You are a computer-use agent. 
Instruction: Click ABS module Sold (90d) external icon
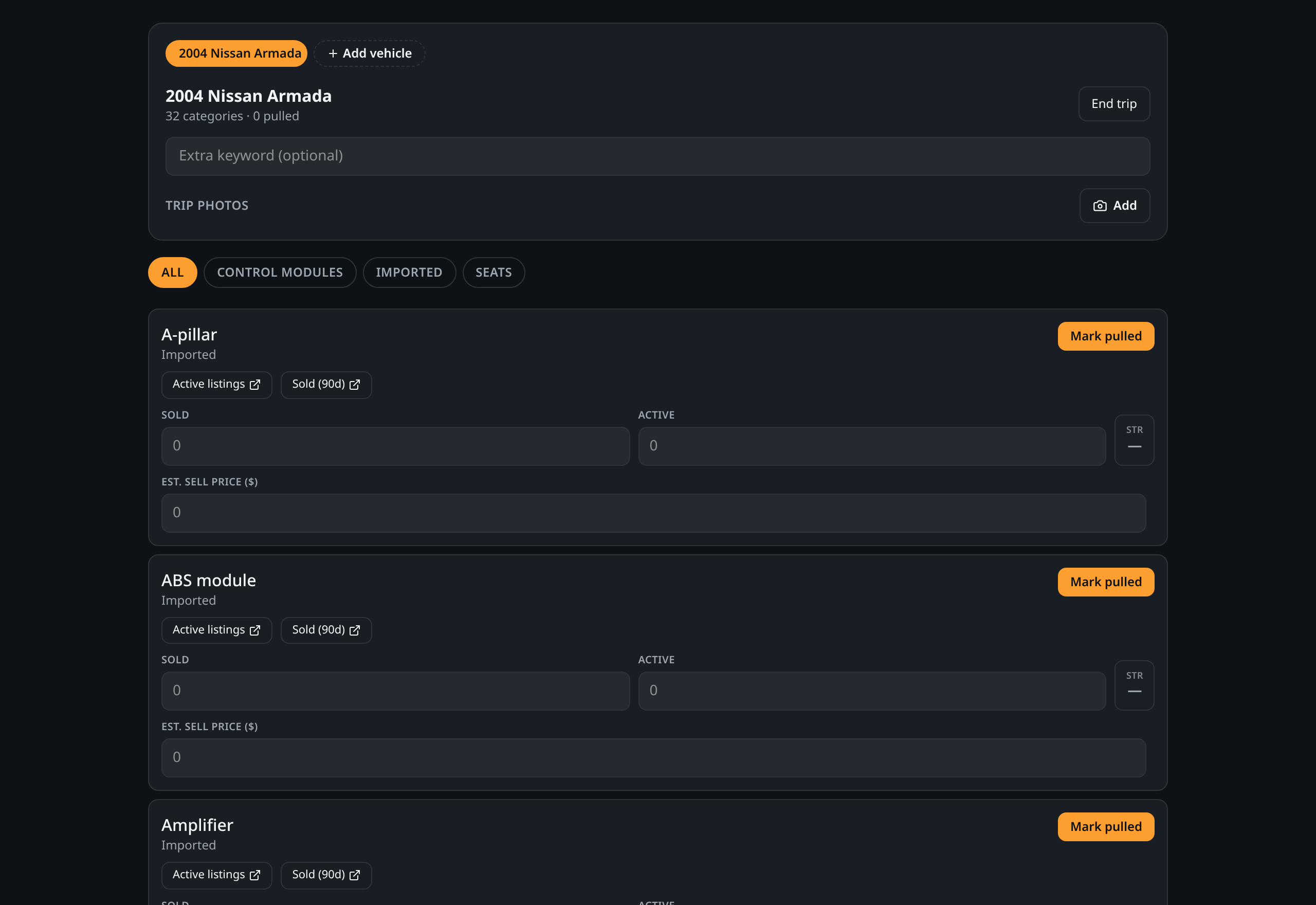(355, 630)
